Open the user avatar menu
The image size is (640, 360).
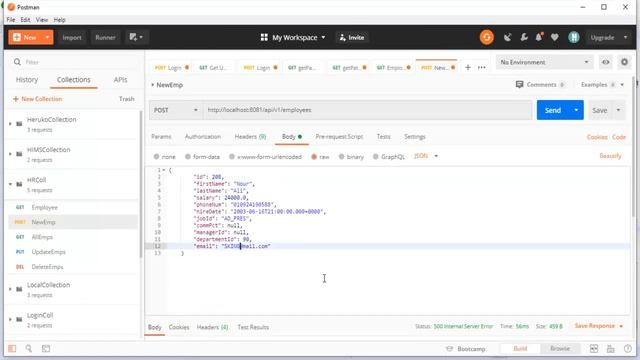pyautogui.click(x=574, y=37)
